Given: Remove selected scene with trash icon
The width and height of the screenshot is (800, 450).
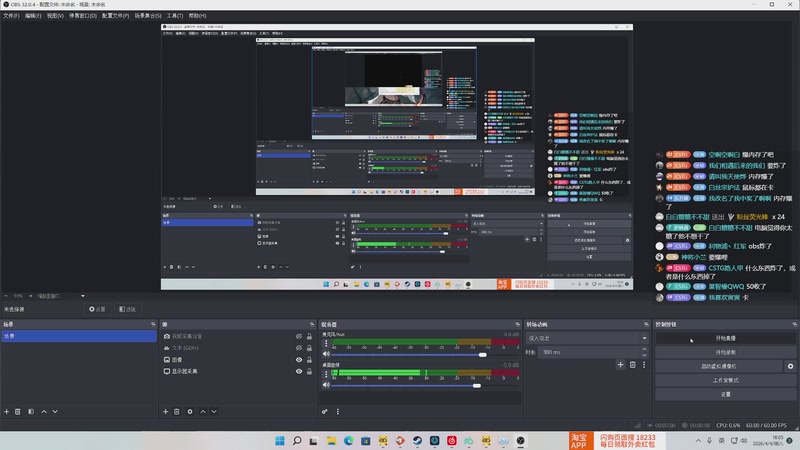Looking at the screenshot, I should [18, 412].
